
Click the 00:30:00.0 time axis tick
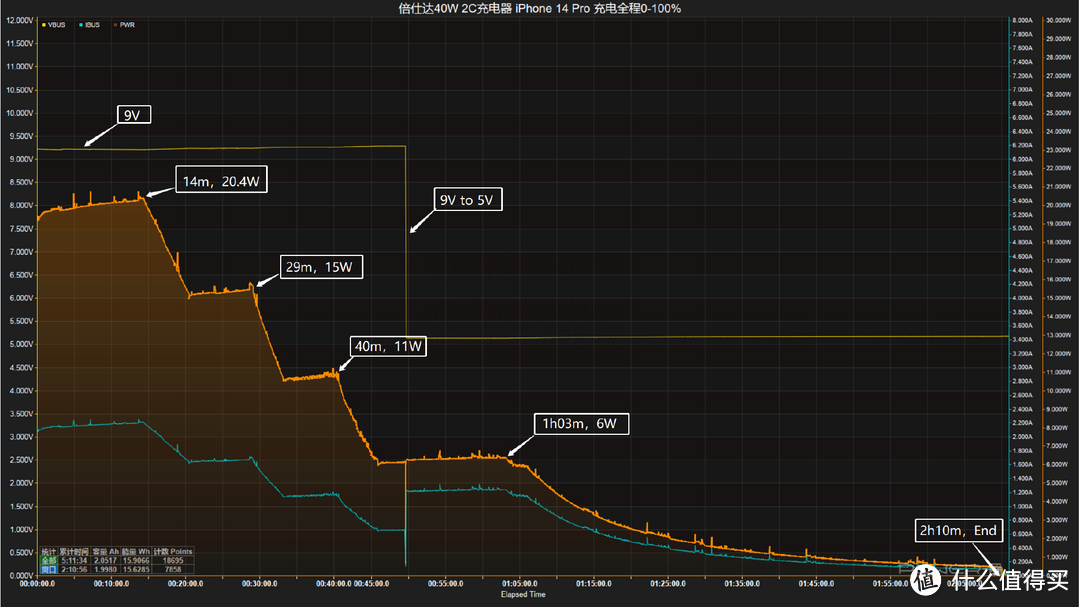[x=260, y=584]
